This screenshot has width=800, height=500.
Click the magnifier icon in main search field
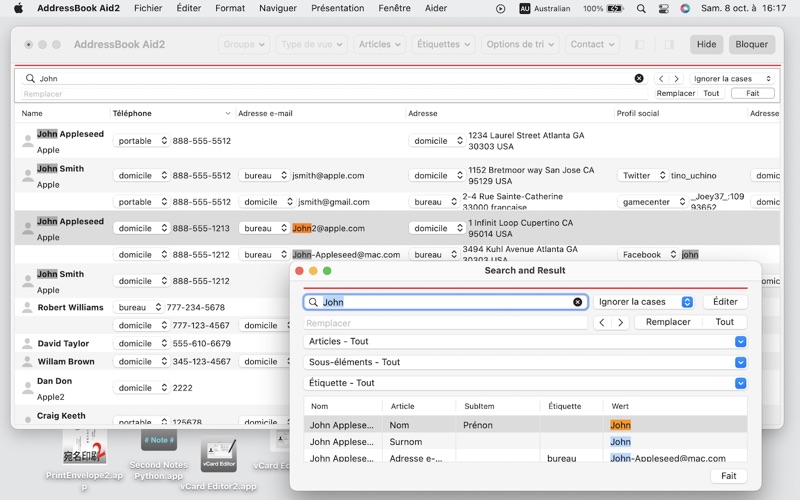(x=30, y=78)
